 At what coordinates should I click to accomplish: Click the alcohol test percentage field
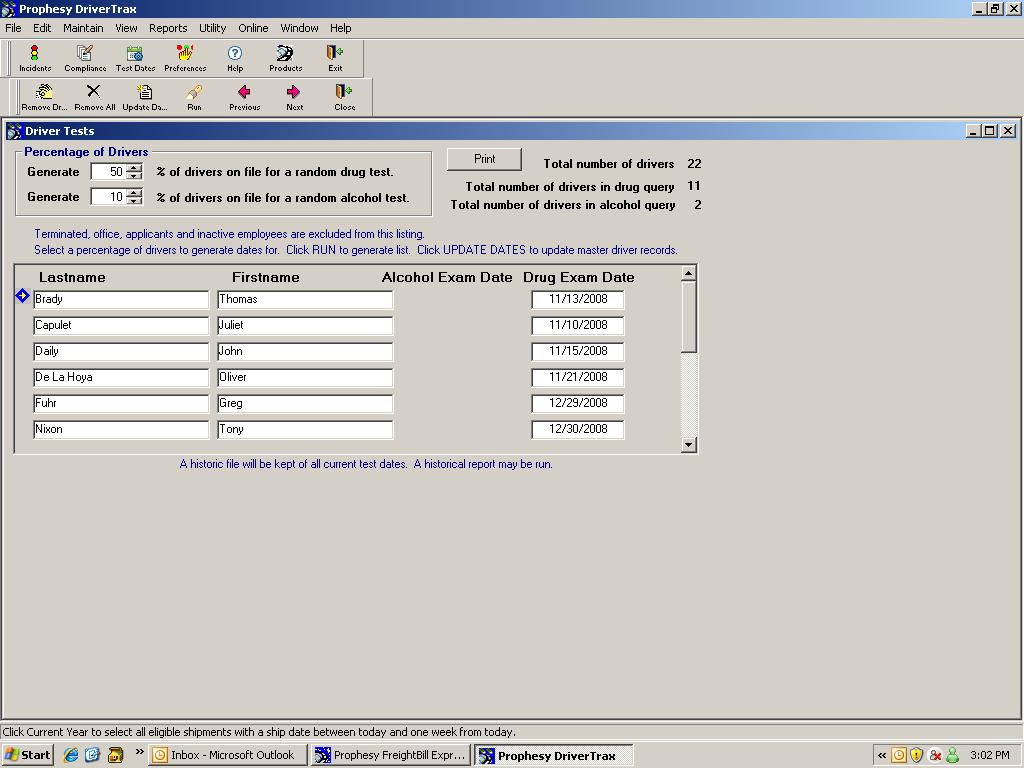click(x=108, y=197)
